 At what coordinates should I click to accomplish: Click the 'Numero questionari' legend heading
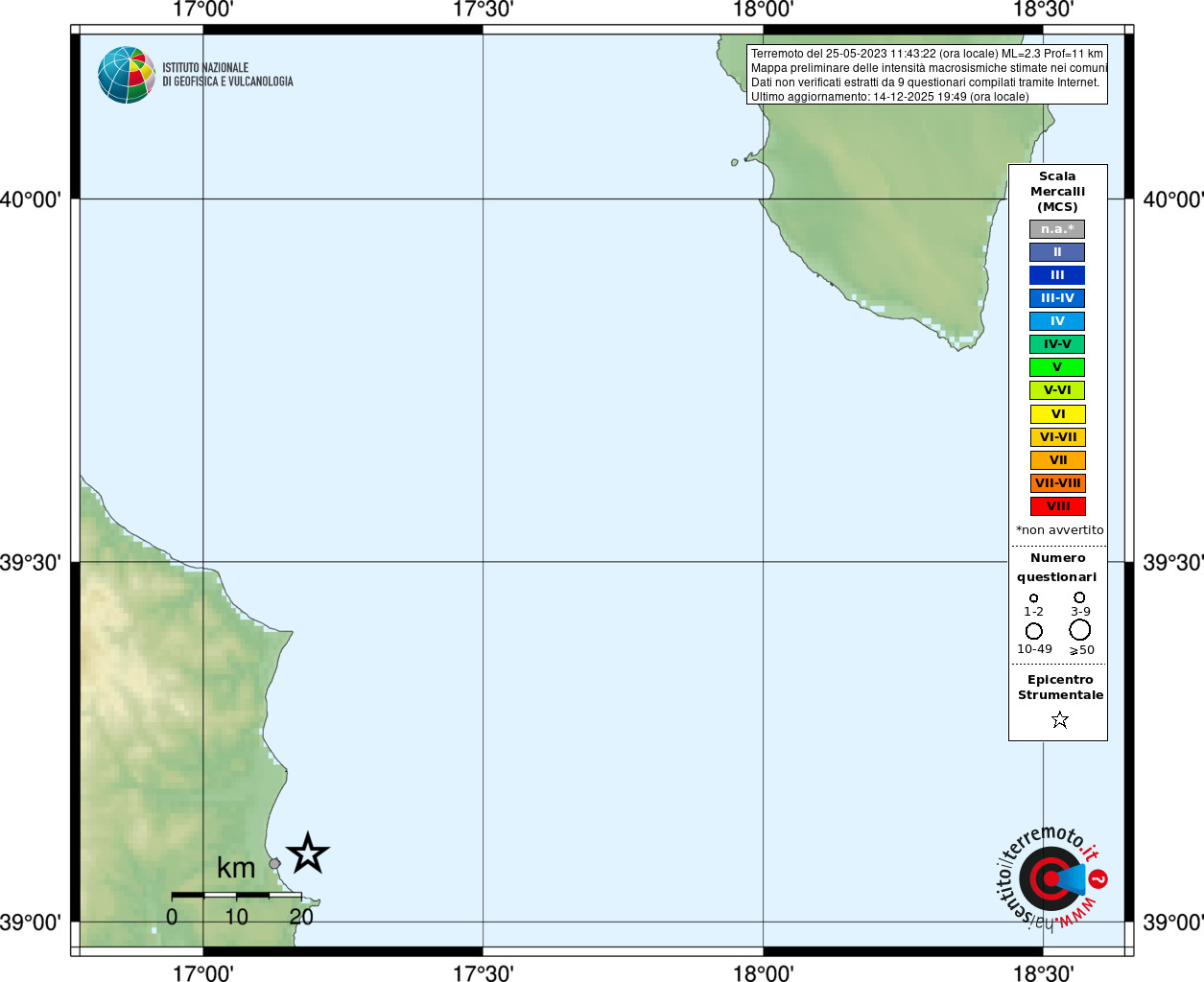coord(1057,568)
